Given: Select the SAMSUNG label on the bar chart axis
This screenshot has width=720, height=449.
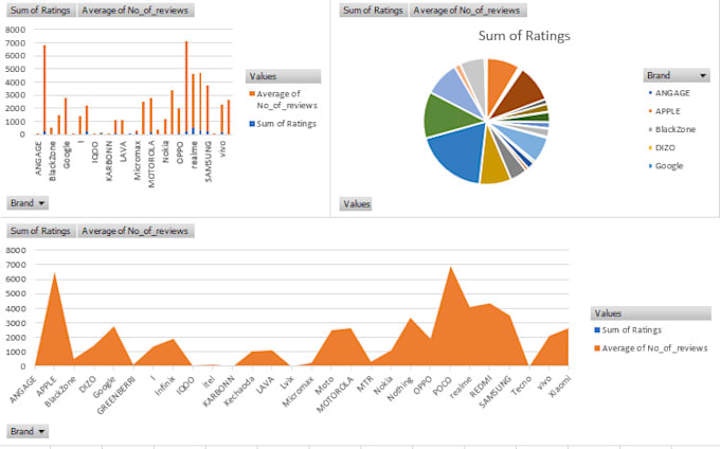Looking at the screenshot, I should pyautogui.click(x=208, y=161).
